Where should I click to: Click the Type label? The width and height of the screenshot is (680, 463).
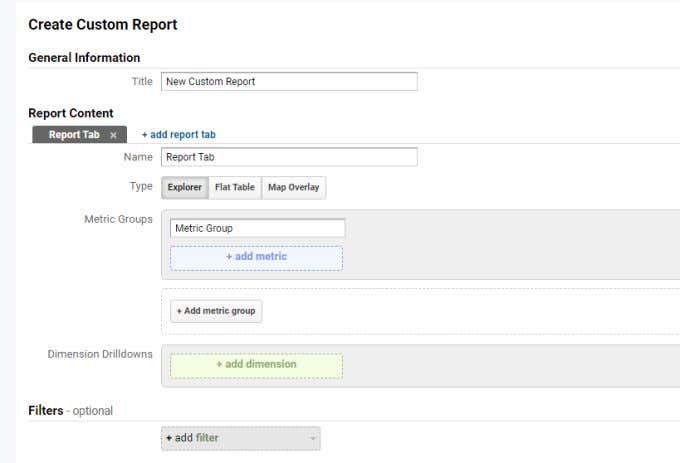point(141,186)
